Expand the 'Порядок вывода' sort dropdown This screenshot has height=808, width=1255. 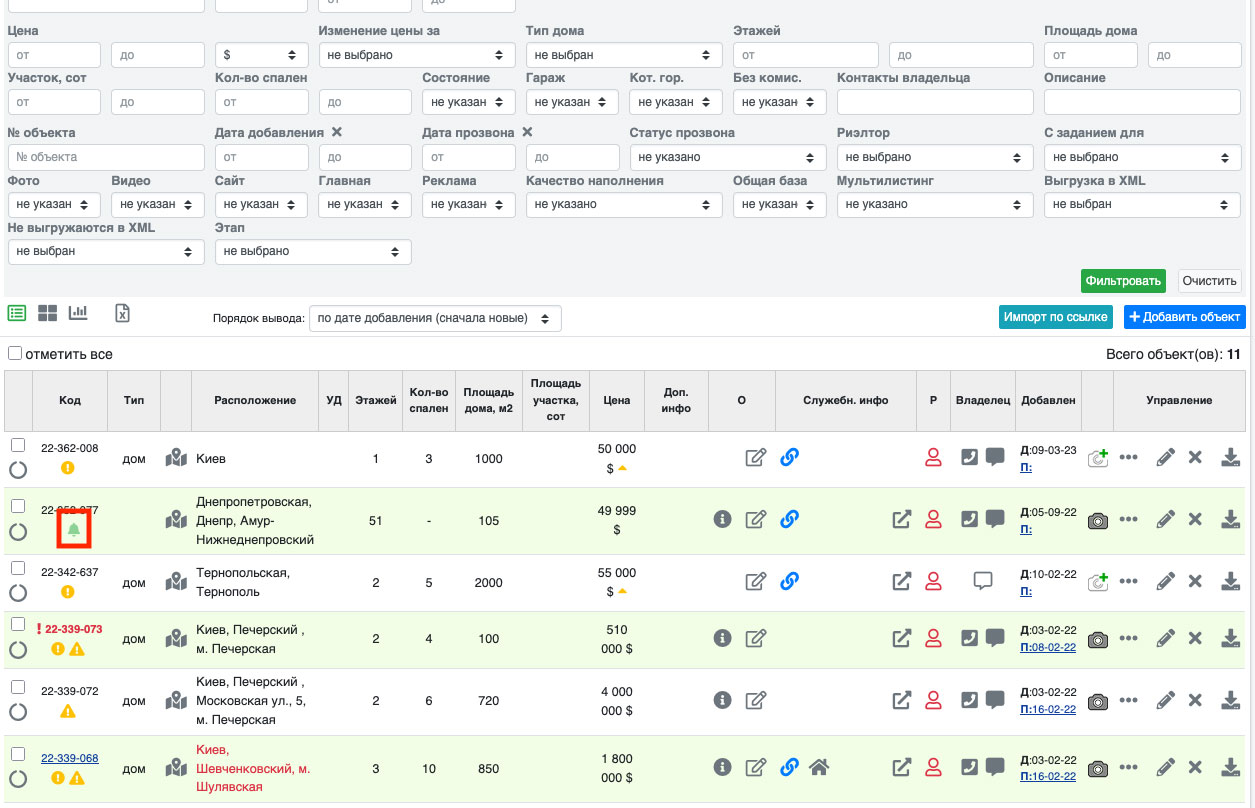[435, 318]
